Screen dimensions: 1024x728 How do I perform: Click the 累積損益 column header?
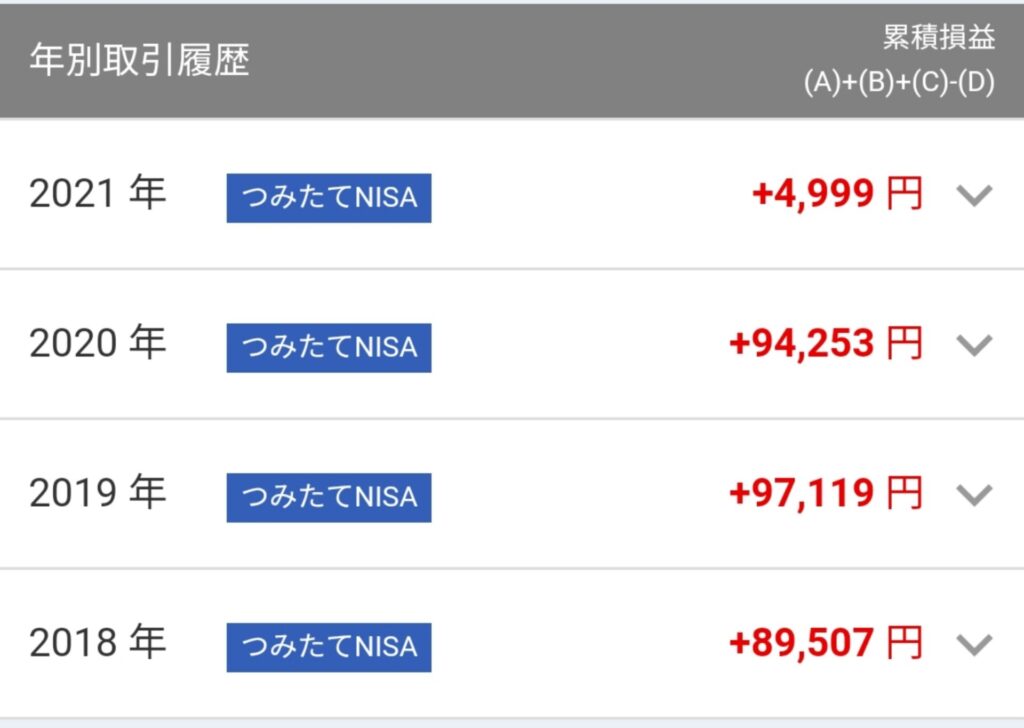pyautogui.click(x=938, y=37)
